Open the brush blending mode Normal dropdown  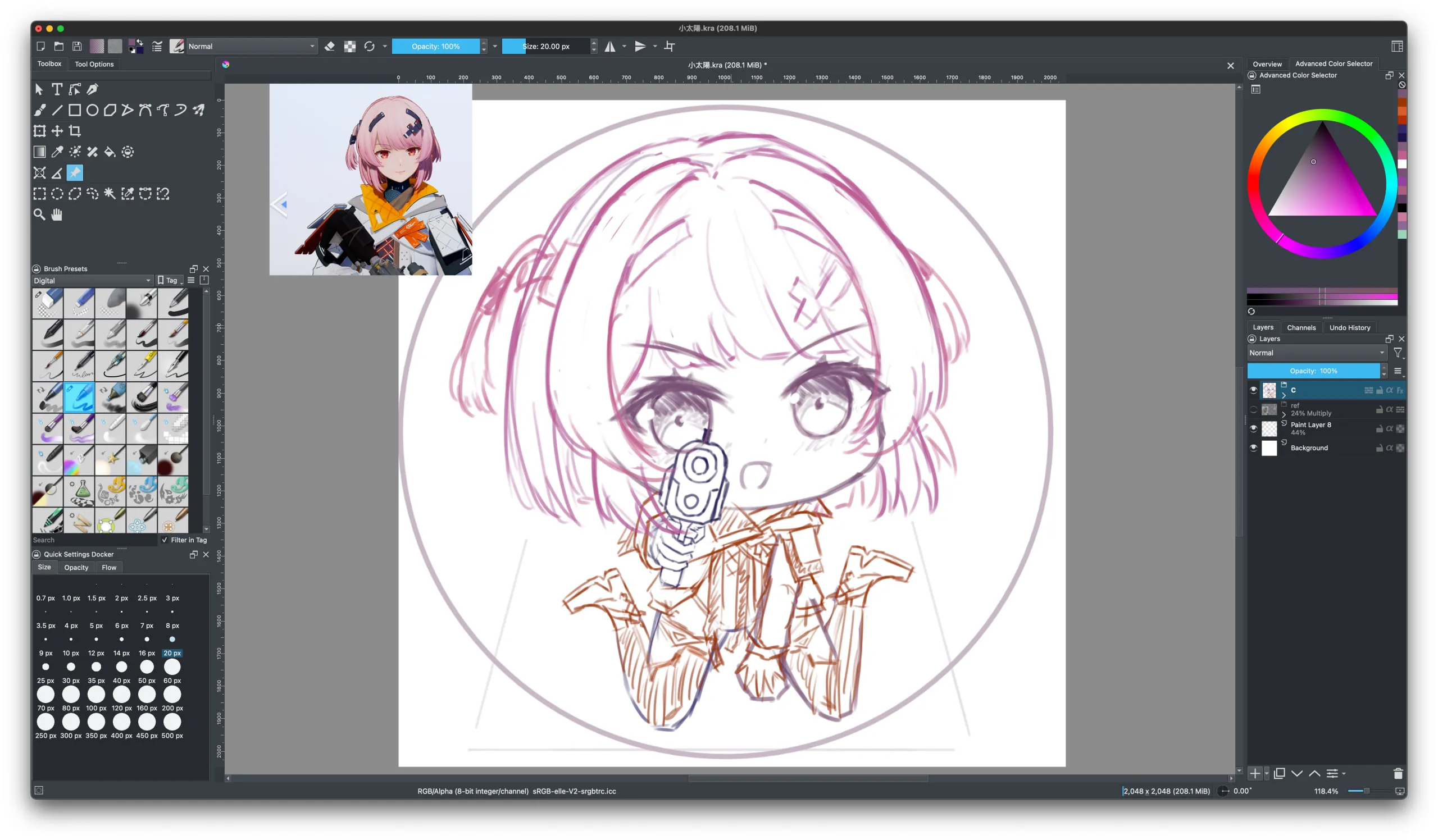click(251, 47)
